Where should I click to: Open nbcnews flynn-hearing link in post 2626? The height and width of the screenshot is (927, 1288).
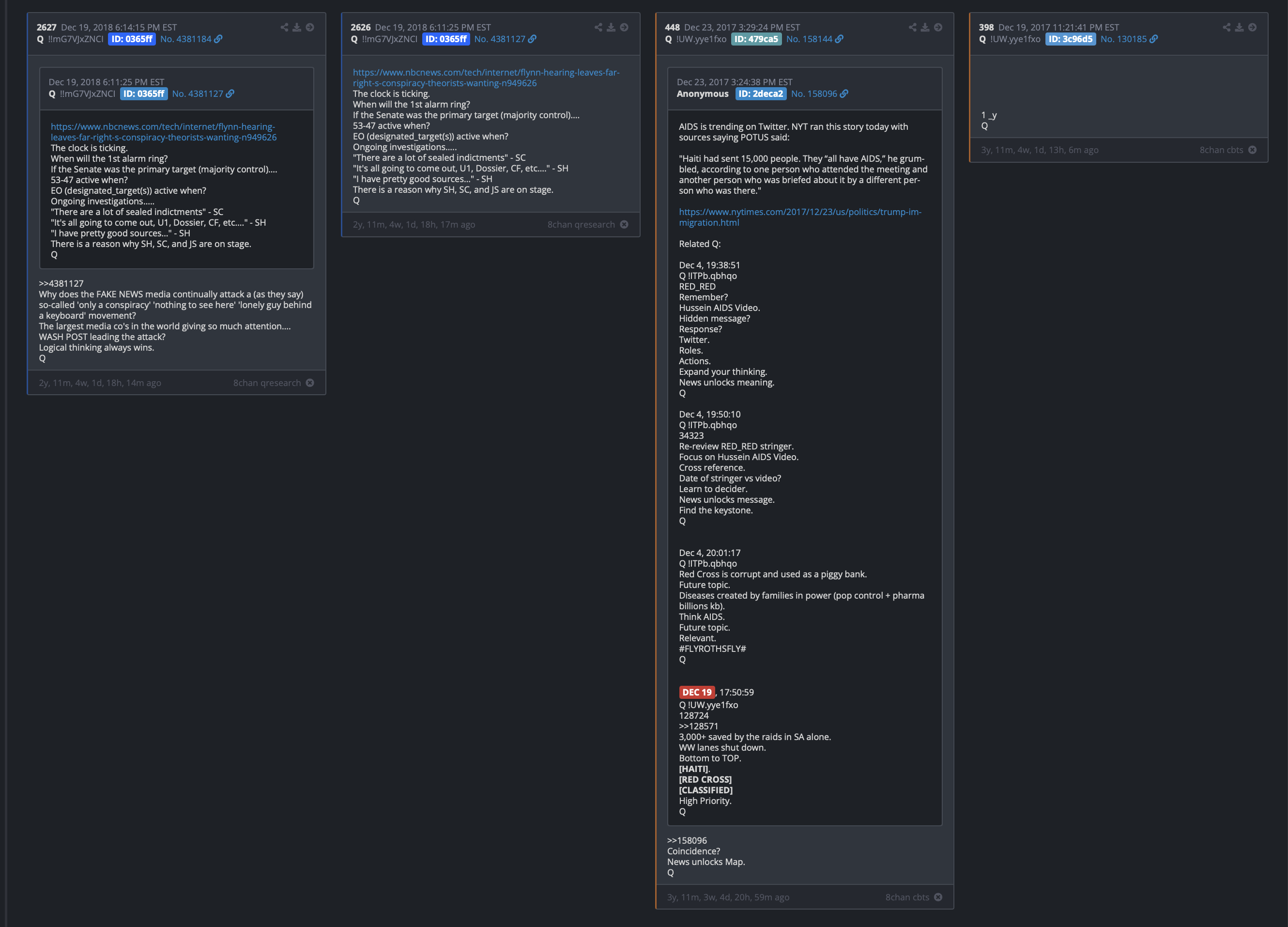pyautogui.click(x=486, y=78)
